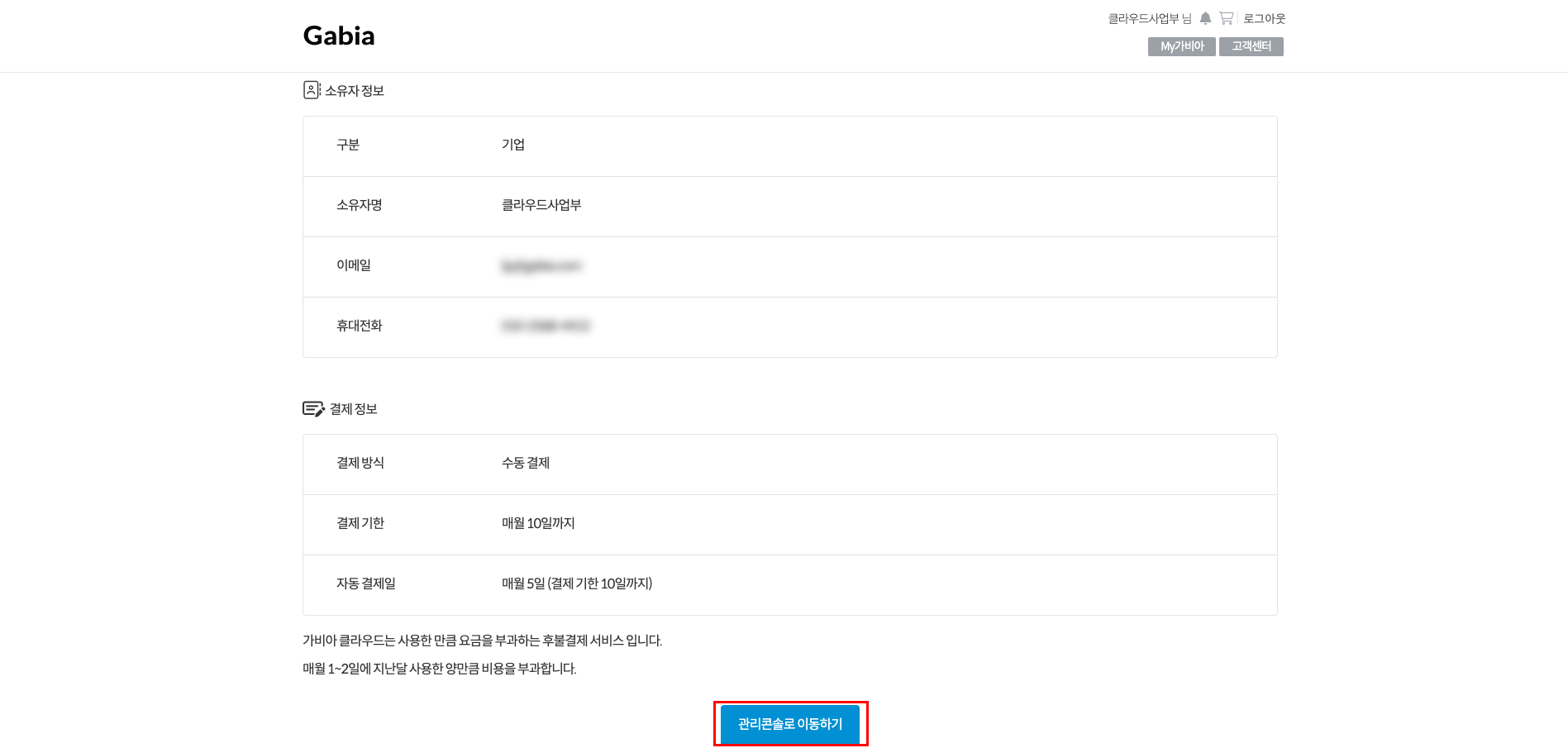This screenshot has width=1568, height=748.
Task: Select the blurred email address value
Action: coord(541,265)
